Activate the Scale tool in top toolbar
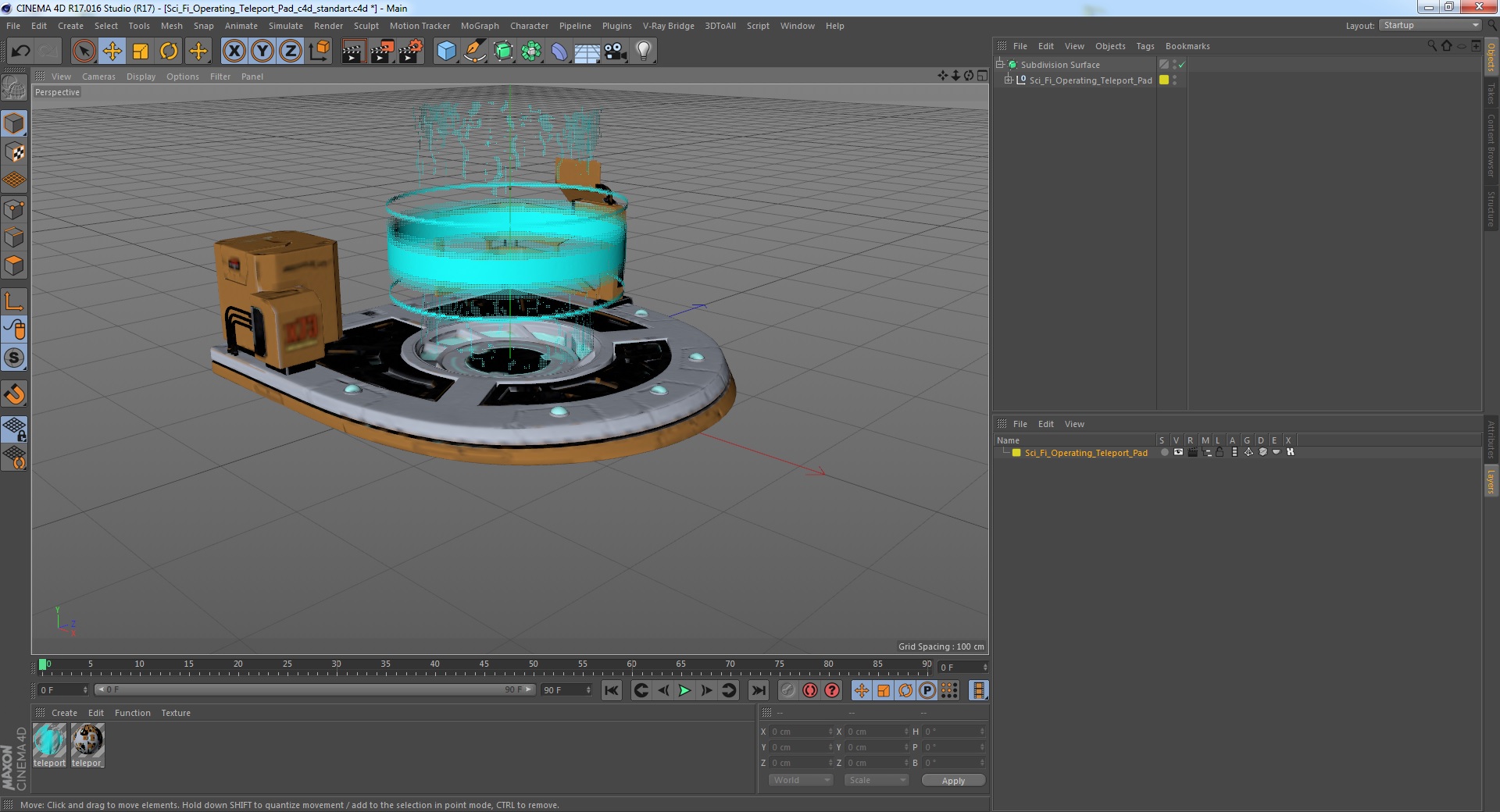 pyautogui.click(x=141, y=52)
